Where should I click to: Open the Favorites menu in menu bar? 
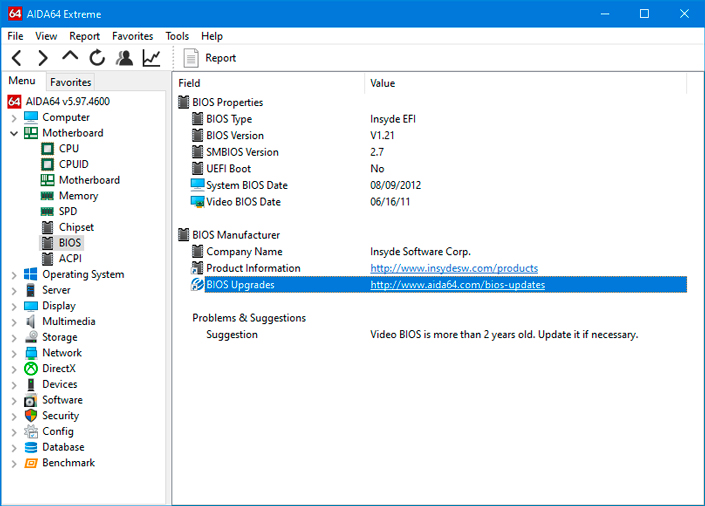(133, 36)
